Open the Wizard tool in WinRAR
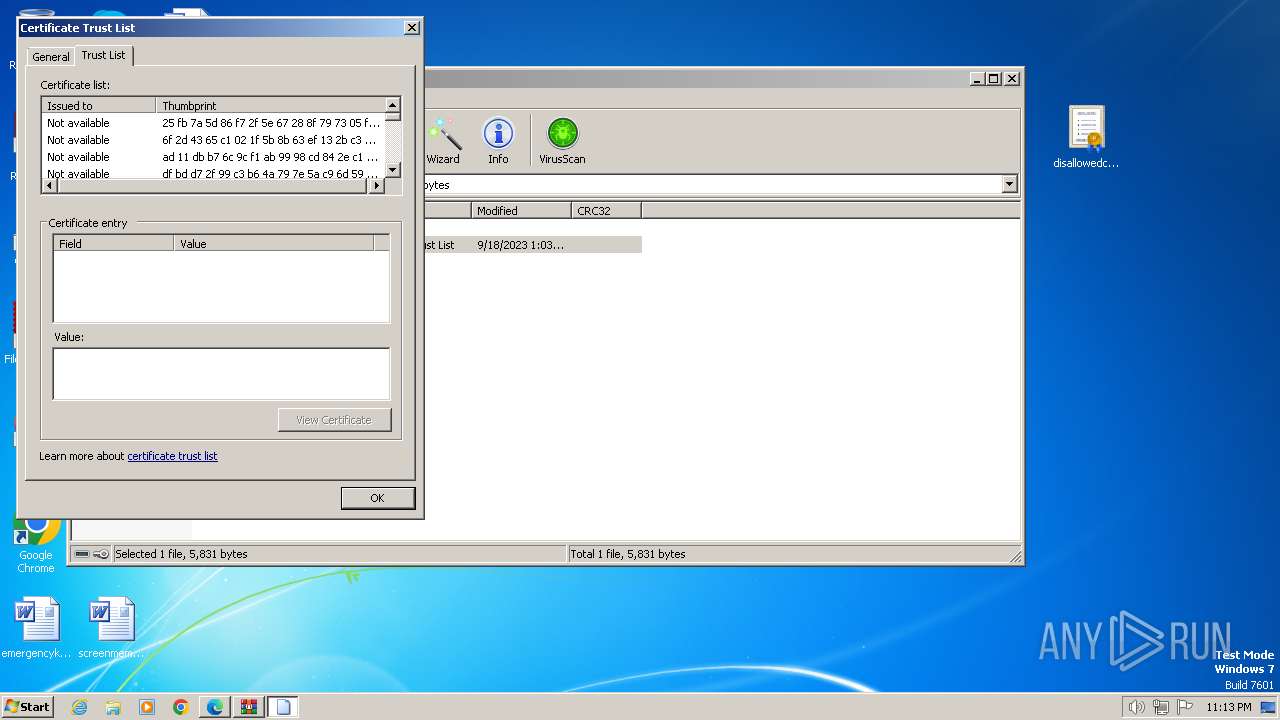This screenshot has height=720, width=1280. pyautogui.click(x=443, y=141)
